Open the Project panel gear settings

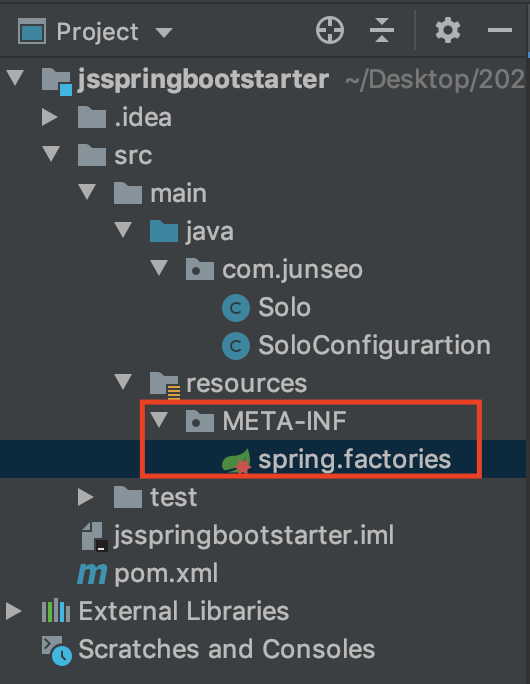pyautogui.click(x=448, y=31)
